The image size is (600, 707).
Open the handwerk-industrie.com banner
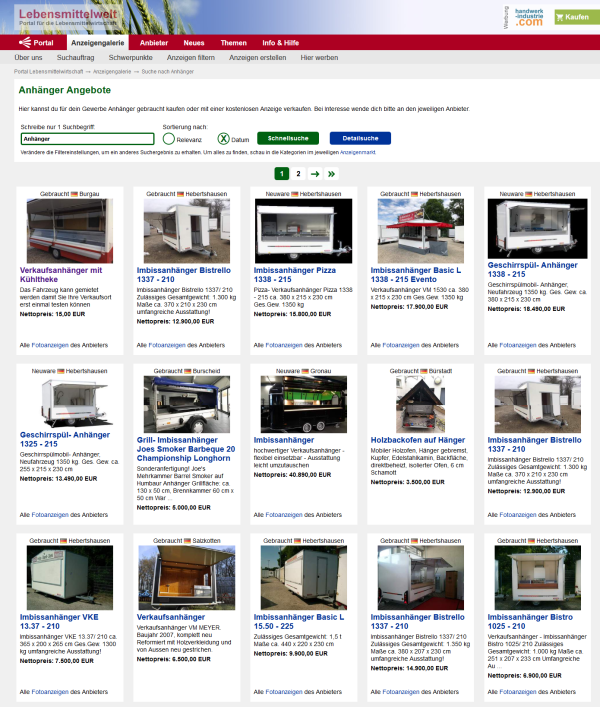point(529,17)
